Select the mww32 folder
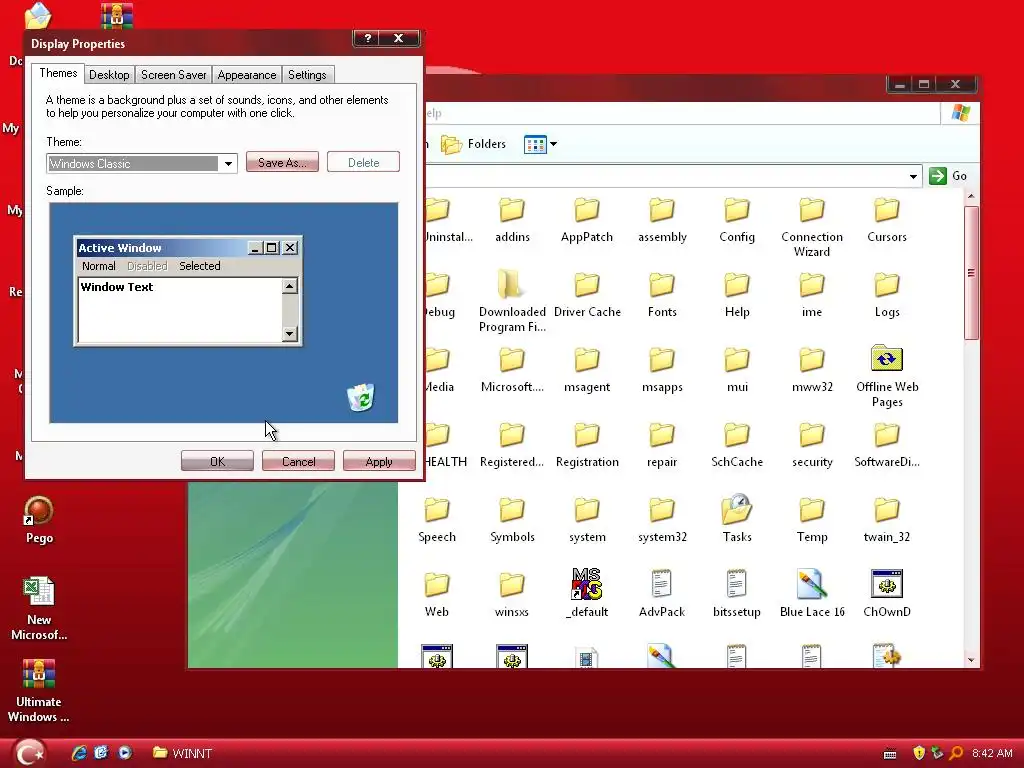Viewport: 1024px width, 768px height. click(812, 370)
